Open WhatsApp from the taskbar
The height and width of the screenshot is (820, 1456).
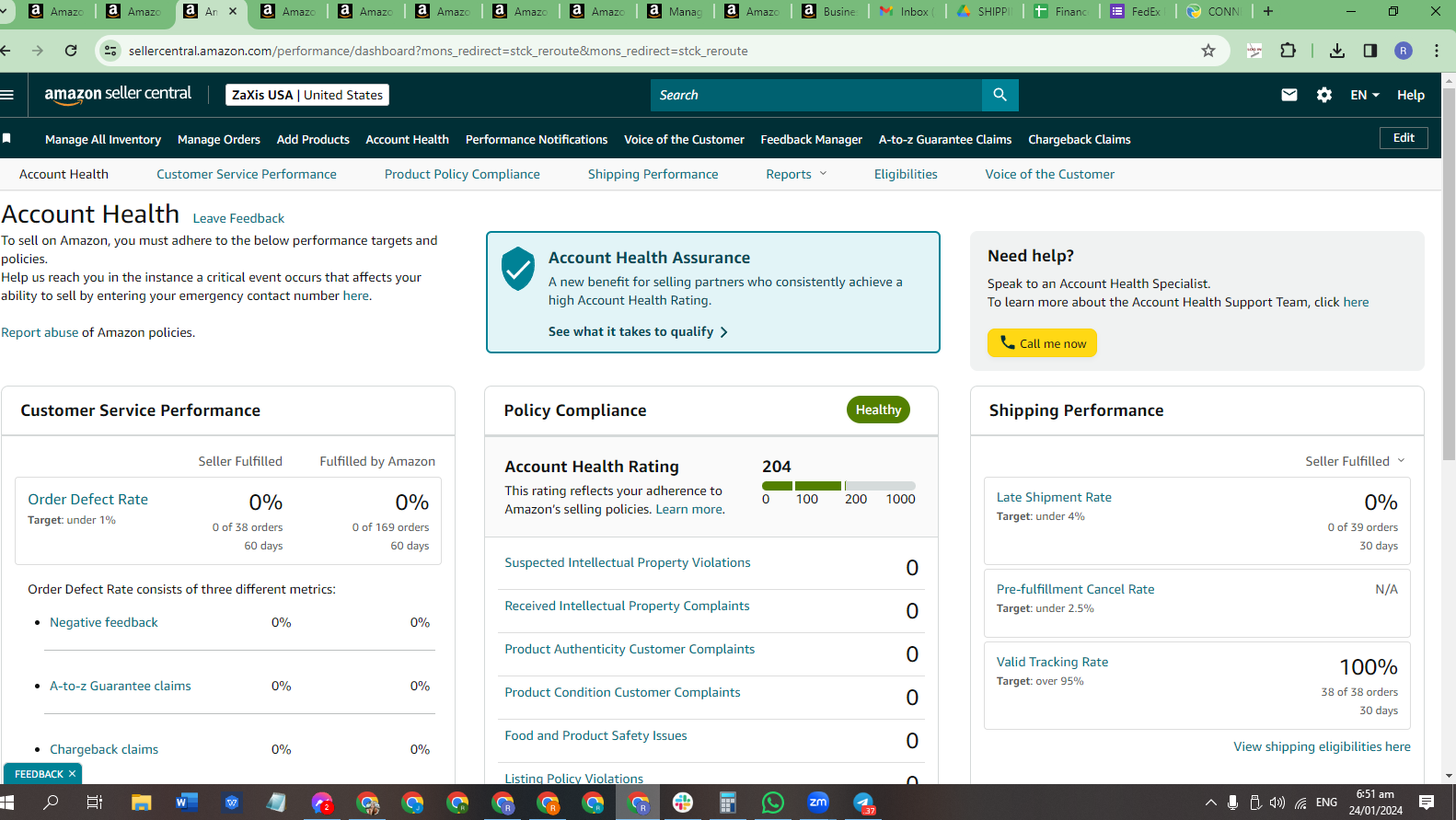773,803
